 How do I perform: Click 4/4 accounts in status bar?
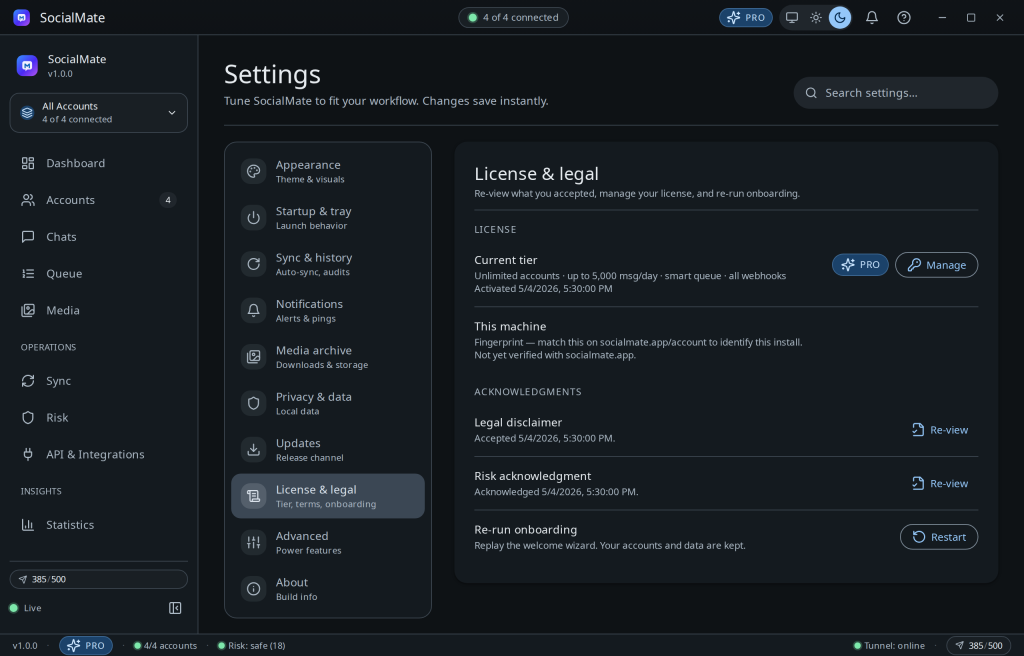click(165, 646)
